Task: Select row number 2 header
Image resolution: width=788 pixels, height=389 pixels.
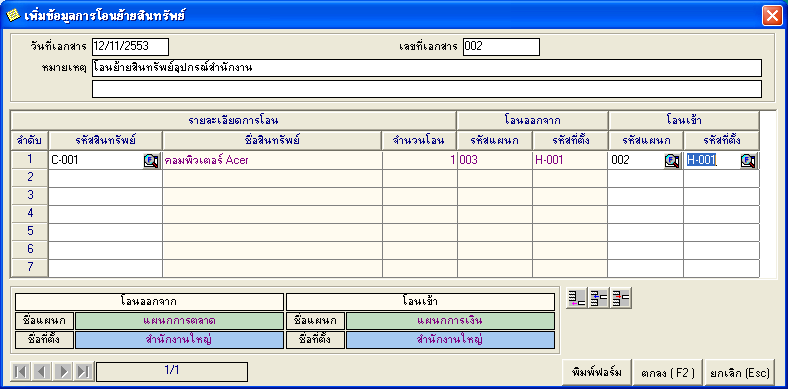Action: [x=30, y=178]
